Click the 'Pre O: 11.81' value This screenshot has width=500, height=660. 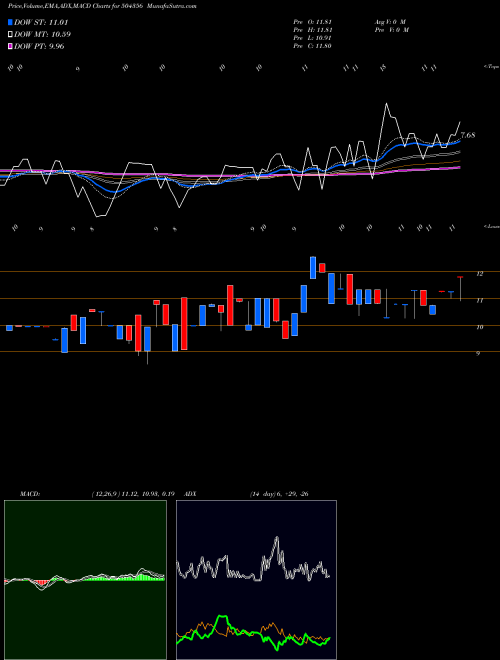(313, 22)
